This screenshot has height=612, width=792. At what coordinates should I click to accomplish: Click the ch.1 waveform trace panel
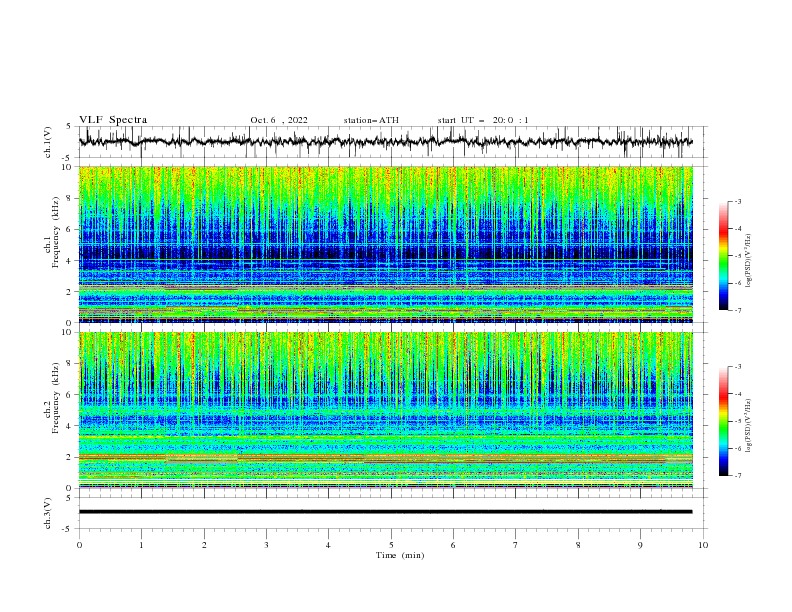pyautogui.click(x=392, y=142)
